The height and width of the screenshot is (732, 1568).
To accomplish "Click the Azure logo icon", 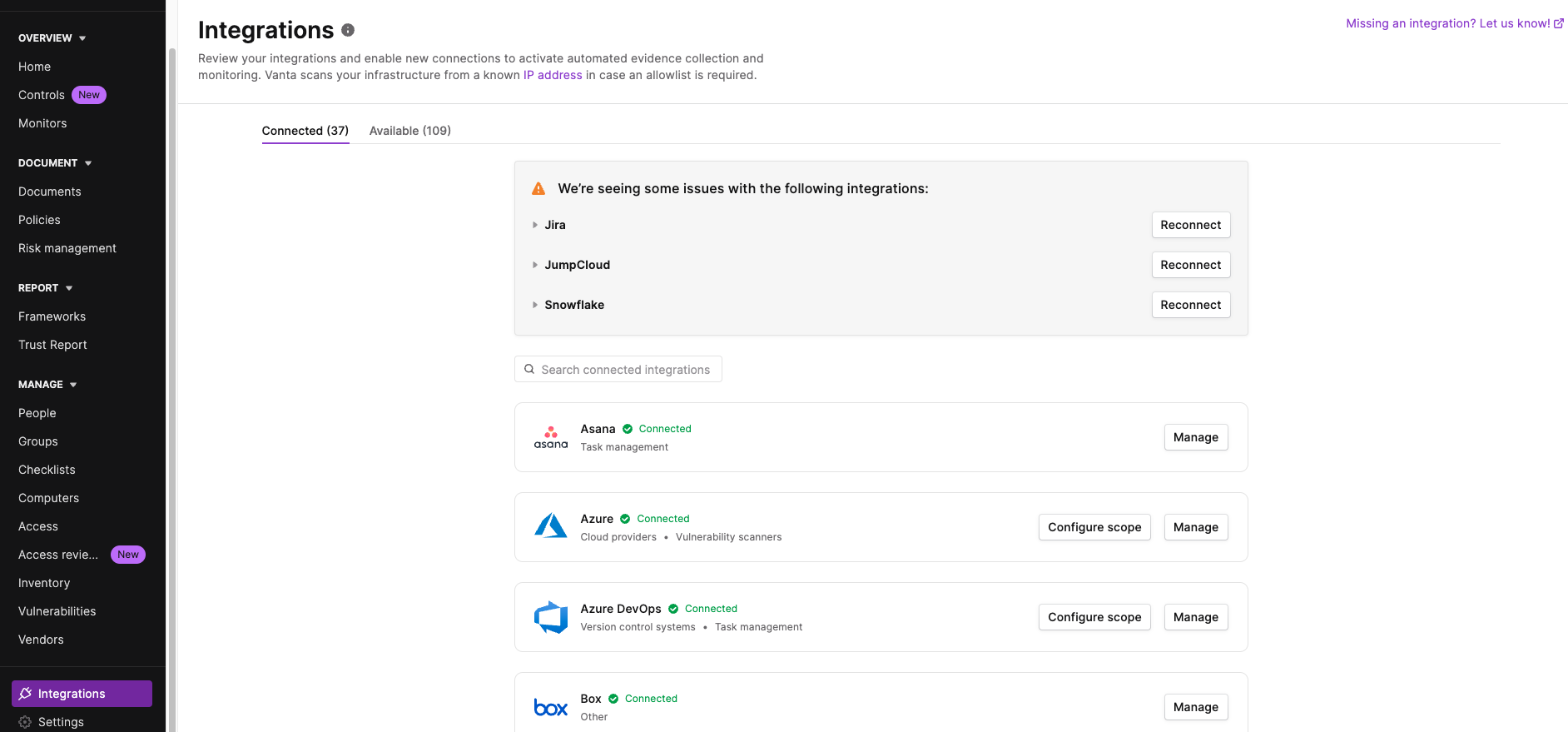I will point(551,526).
